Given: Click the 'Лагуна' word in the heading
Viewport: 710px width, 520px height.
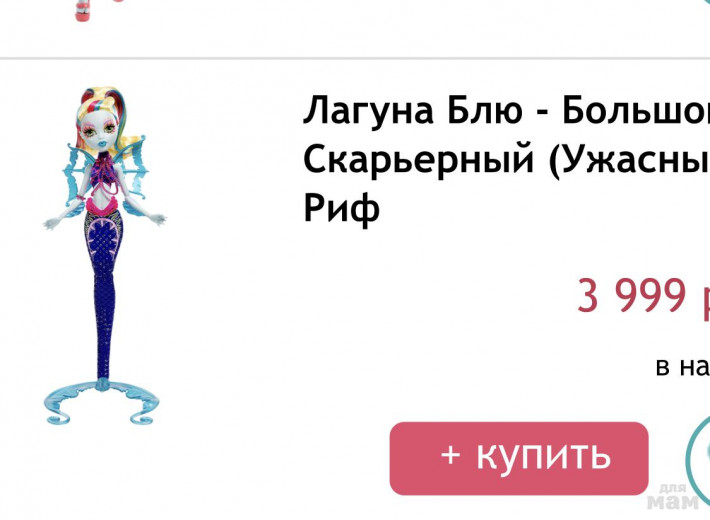Looking at the screenshot, I should (368, 111).
